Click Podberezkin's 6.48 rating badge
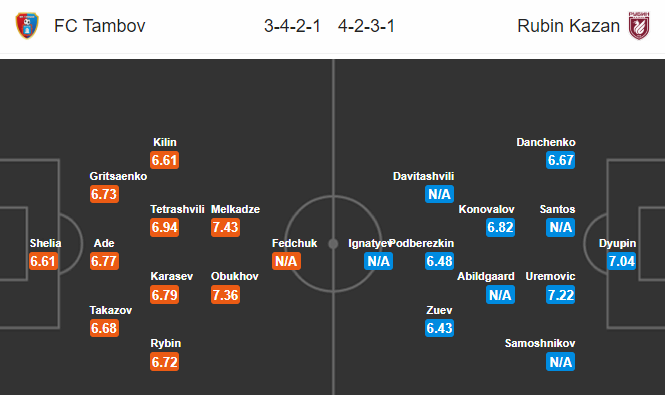 (x=439, y=261)
